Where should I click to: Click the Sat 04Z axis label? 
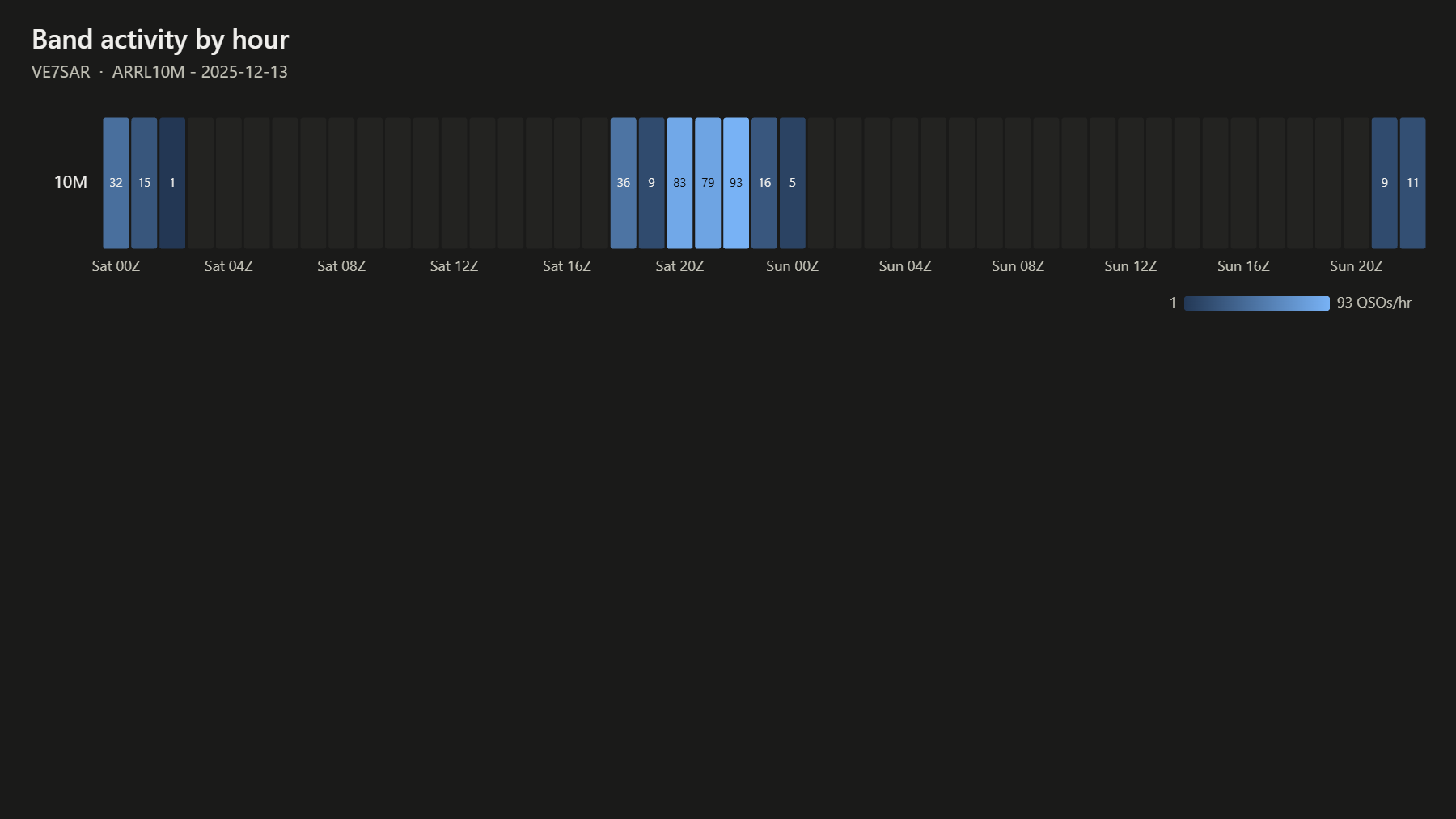tap(229, 266)
